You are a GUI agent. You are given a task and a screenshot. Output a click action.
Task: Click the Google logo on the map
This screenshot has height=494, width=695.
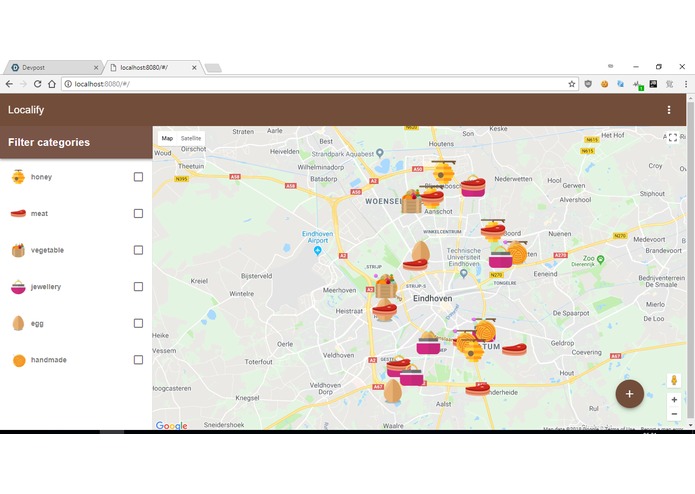pyautogui.click(x=172, y=425)
